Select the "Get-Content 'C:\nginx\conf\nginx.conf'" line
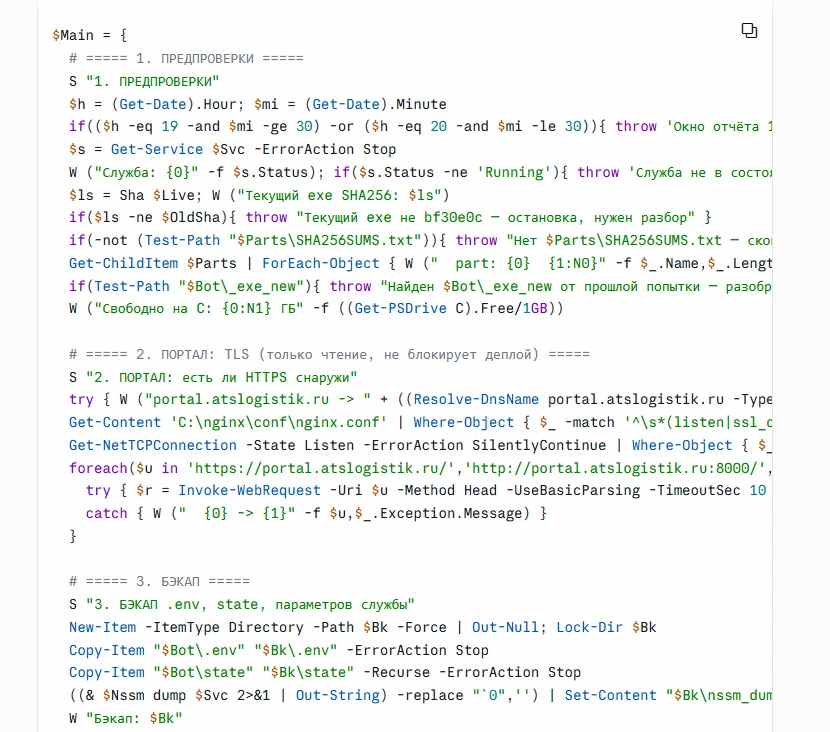This screenshot has width=830, height=732. [x=420, y=422]
